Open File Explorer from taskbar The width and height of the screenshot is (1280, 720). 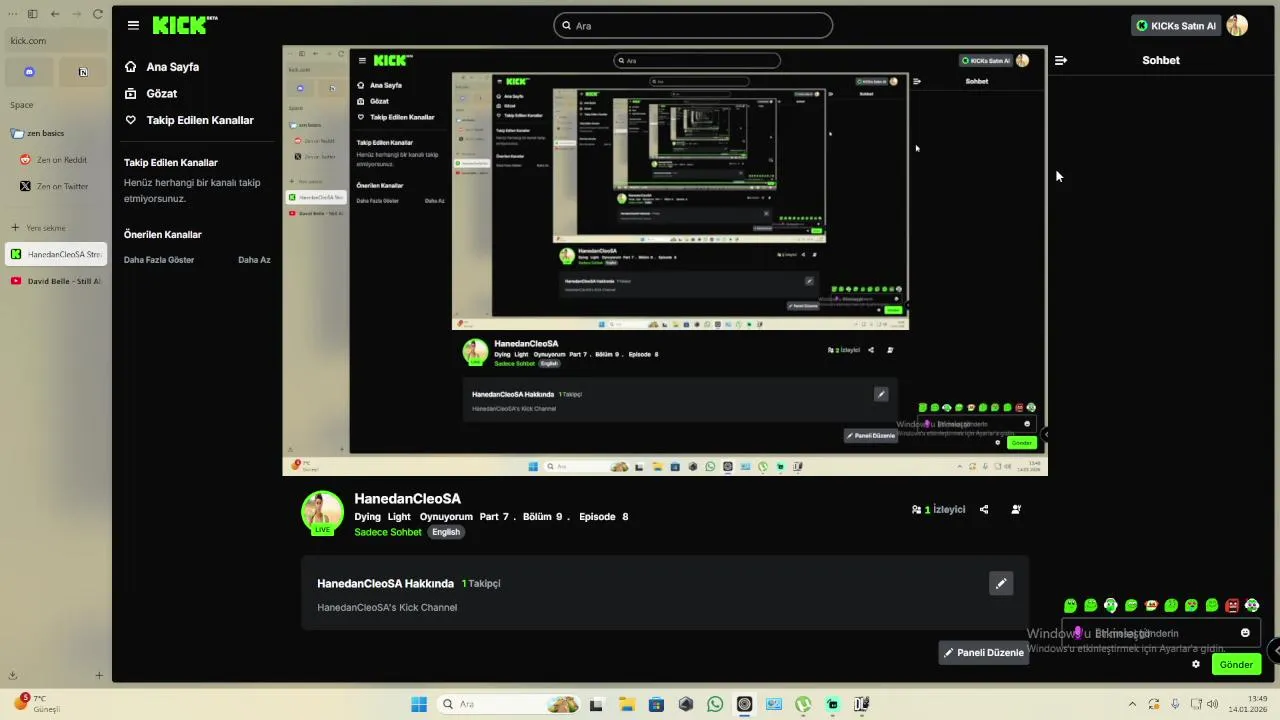click(626, 704)
